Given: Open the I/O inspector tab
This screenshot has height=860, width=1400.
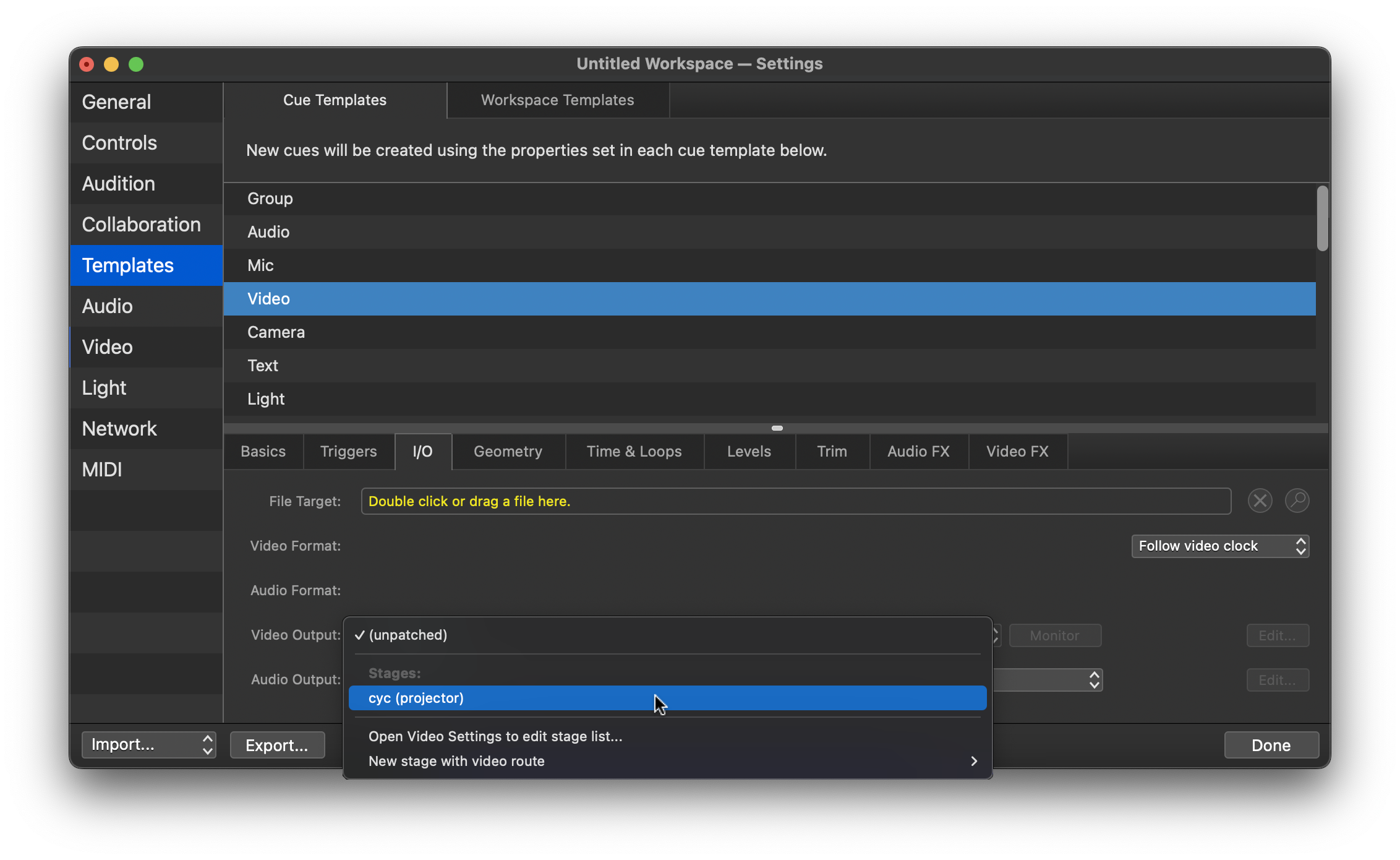Looking at the screenshot, I should [423, 452].
